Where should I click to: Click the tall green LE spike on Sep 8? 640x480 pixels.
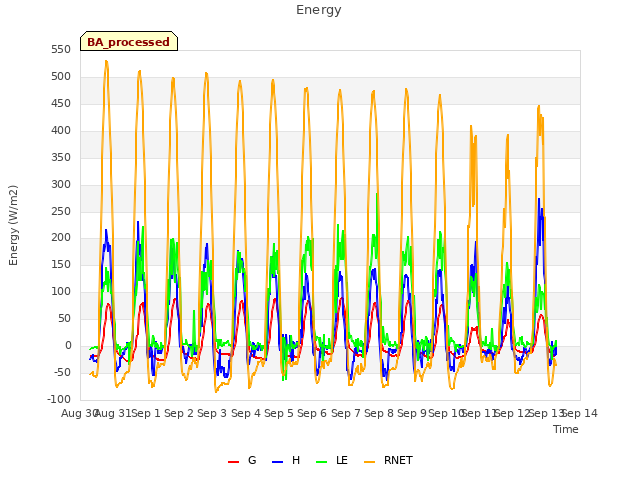tap(377, 194)
